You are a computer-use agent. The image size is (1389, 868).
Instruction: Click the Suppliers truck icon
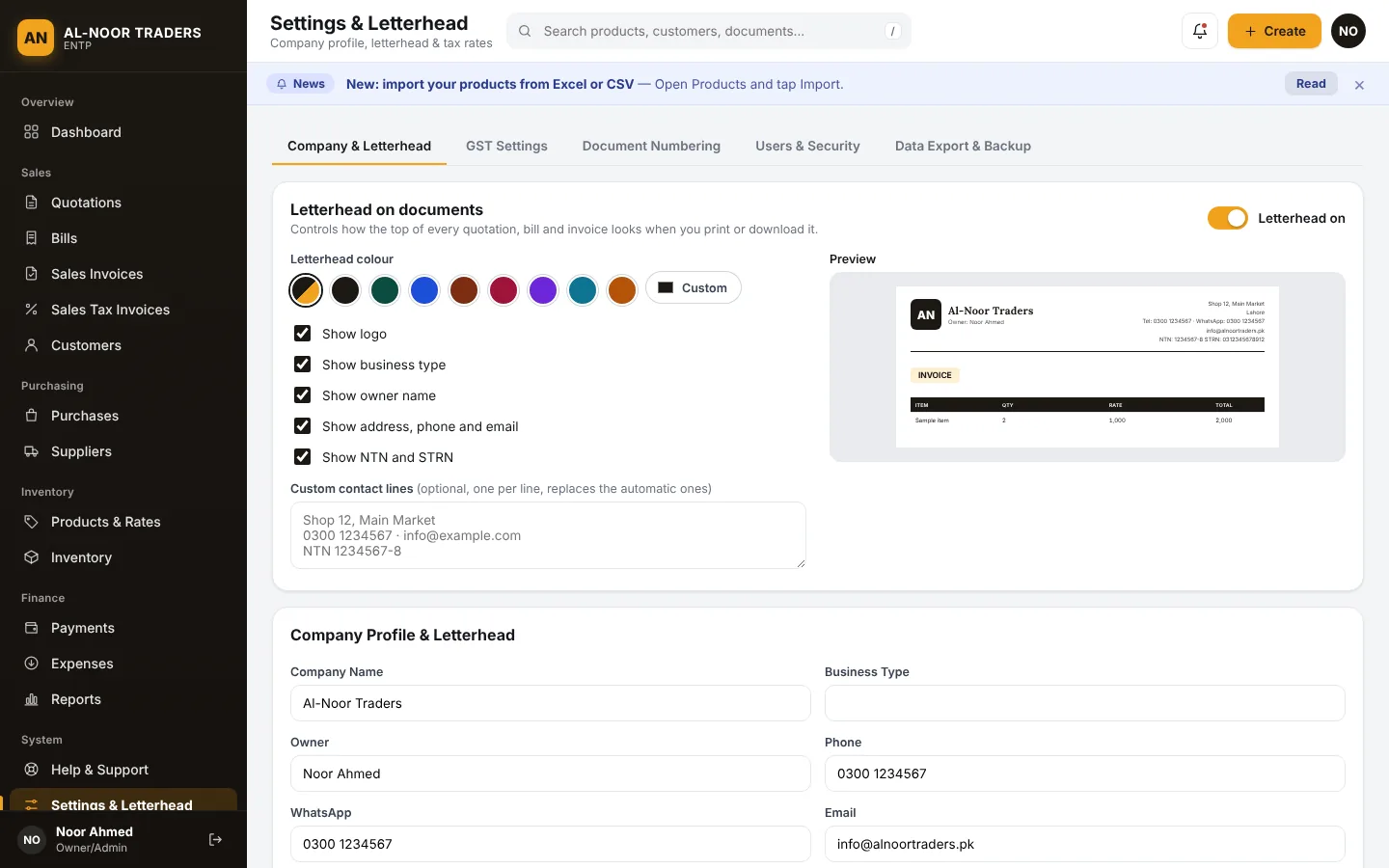pos(31,451)
